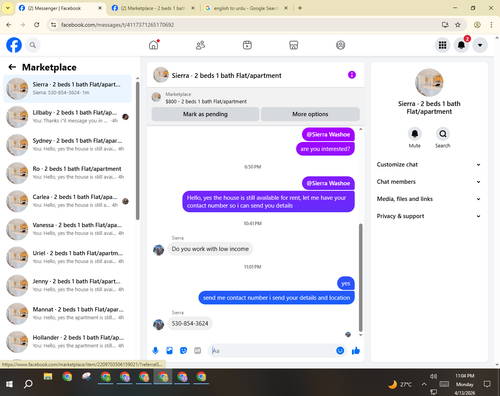The width and height of the screenshot is (500, 396).
Task: Open the emoji picker in message box
Action: 340,351
